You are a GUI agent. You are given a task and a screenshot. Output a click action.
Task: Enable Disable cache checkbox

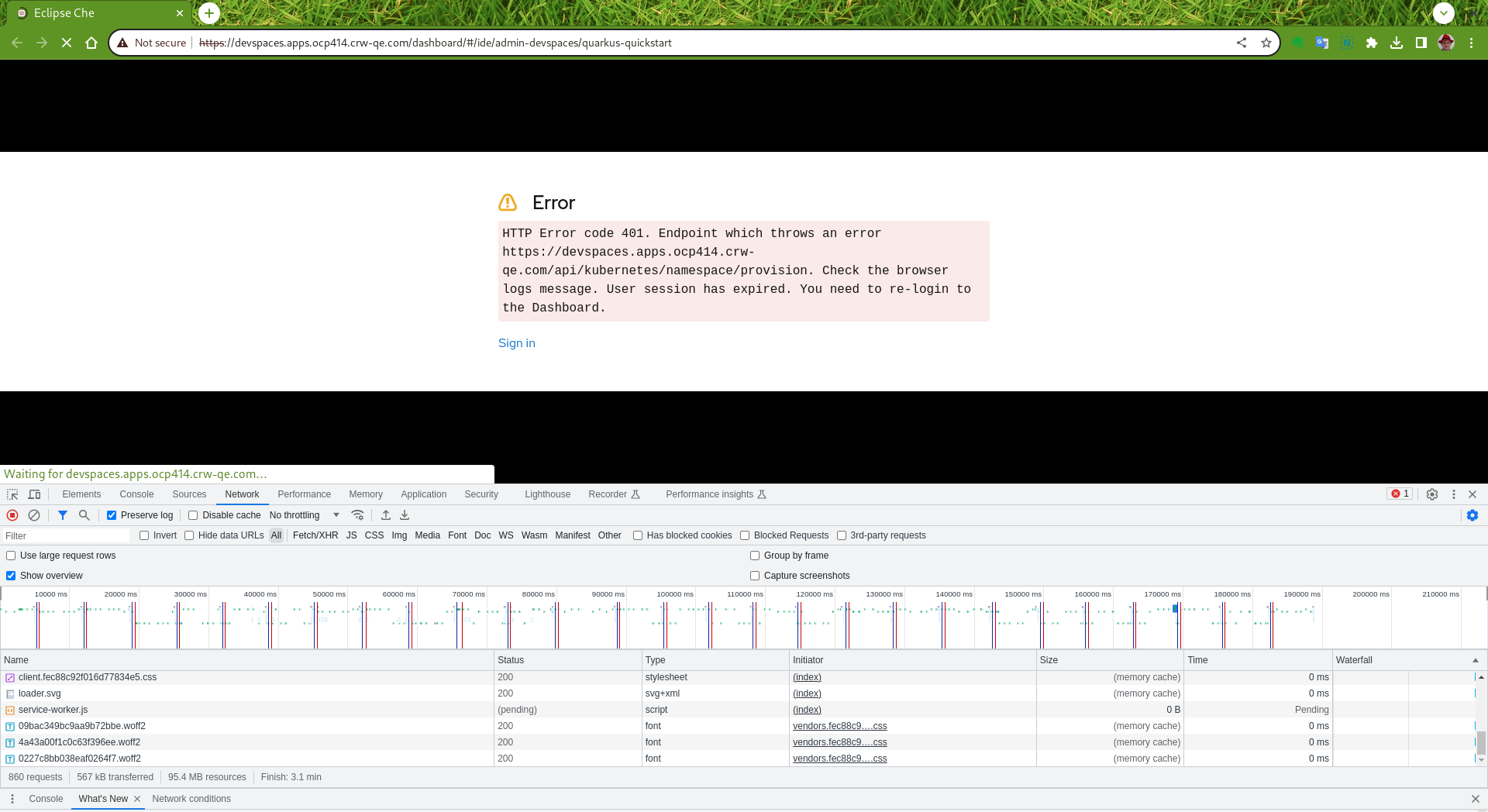click(193, 515)
